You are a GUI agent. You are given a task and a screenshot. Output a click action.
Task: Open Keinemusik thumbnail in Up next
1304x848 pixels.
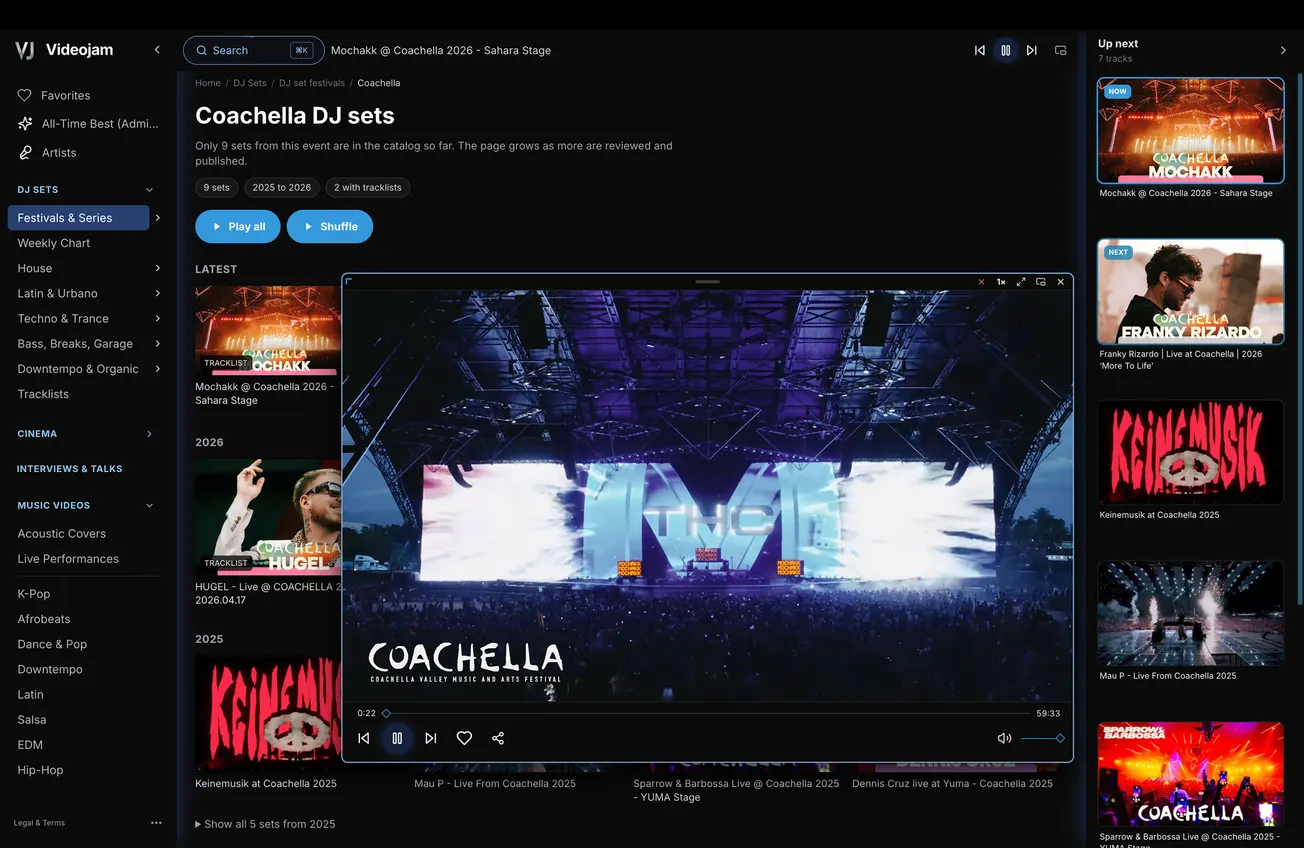[1190, 452]
